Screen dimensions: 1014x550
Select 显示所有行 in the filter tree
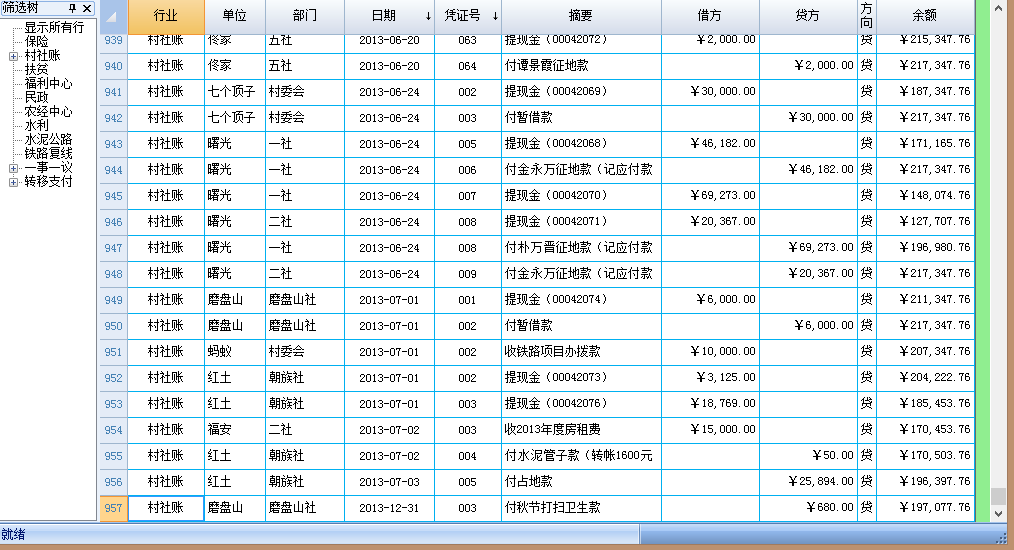[54, 28]
